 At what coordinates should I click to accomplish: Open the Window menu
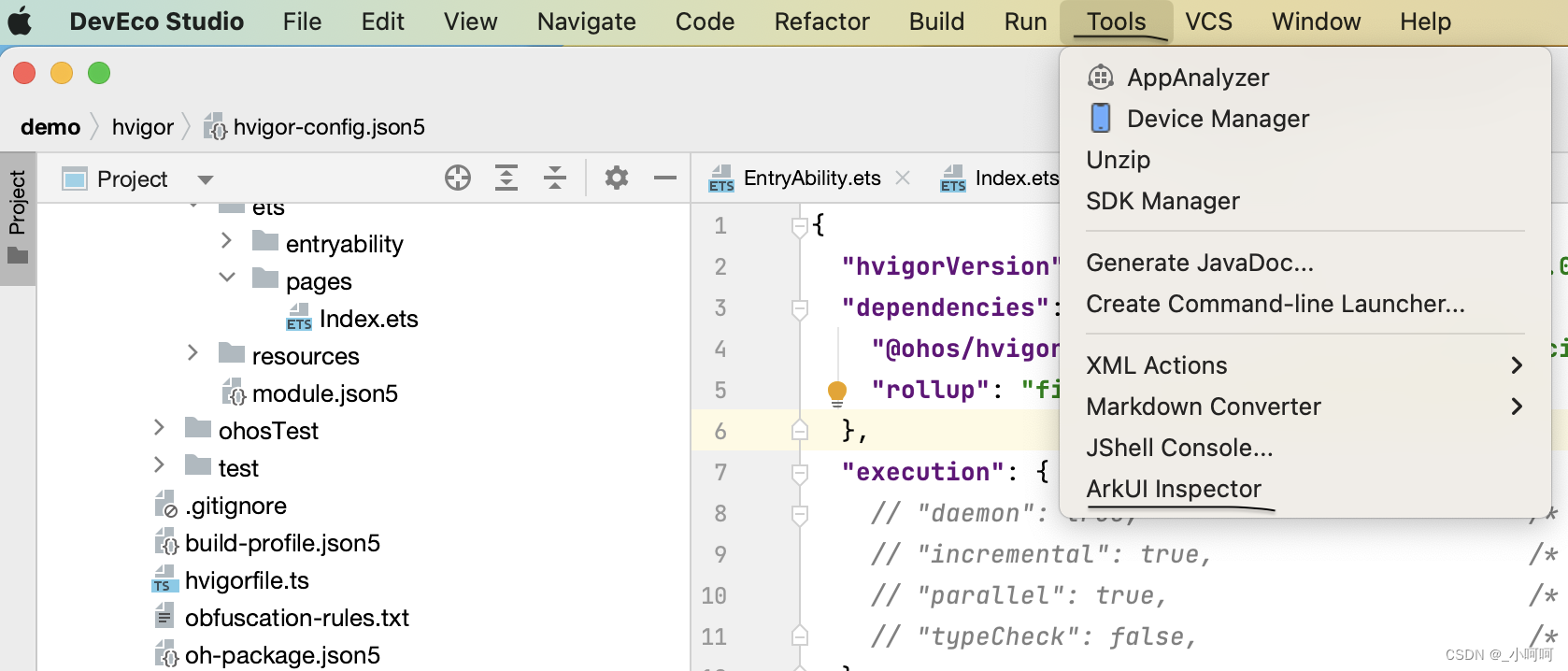(1316, 21)
